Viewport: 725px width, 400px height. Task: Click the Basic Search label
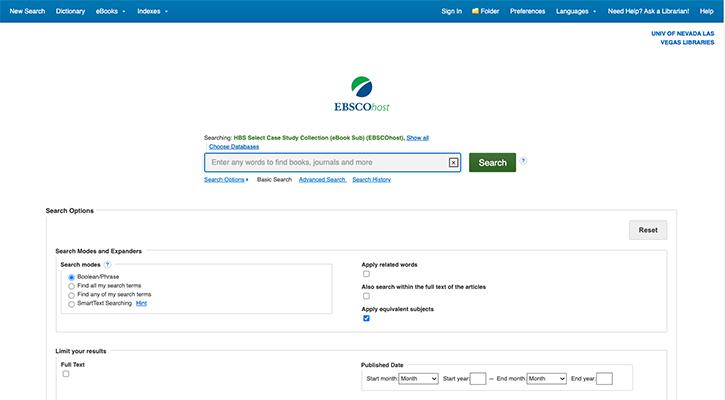[274, 179]
